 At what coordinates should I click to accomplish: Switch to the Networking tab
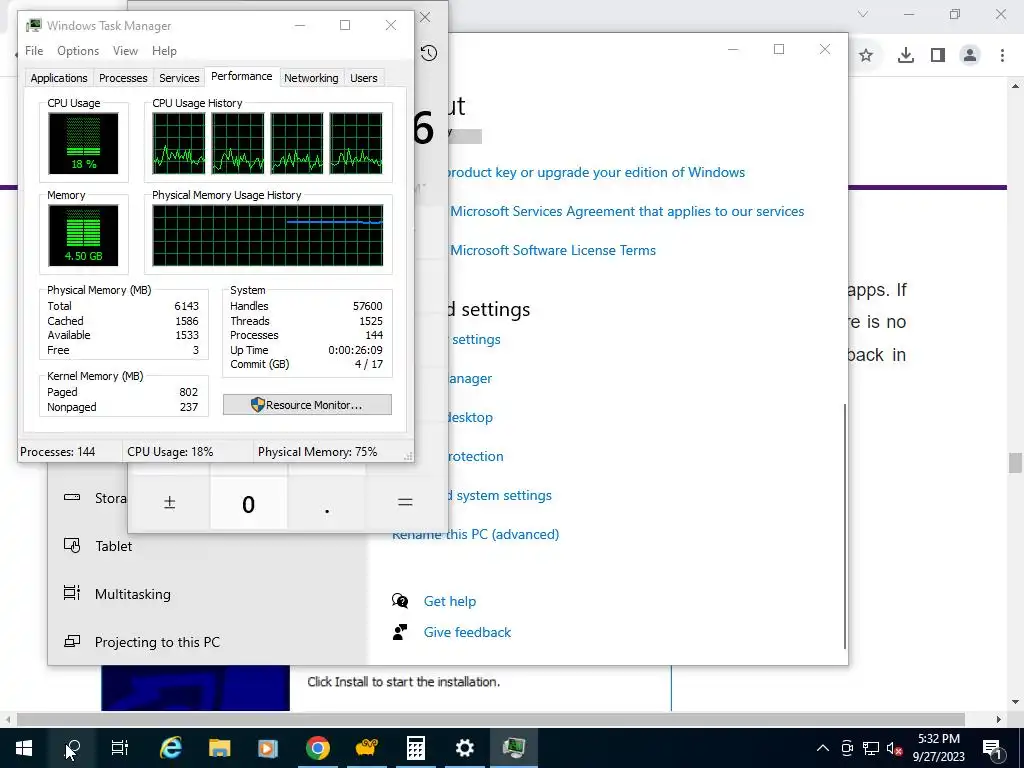(x=311, y=78)
